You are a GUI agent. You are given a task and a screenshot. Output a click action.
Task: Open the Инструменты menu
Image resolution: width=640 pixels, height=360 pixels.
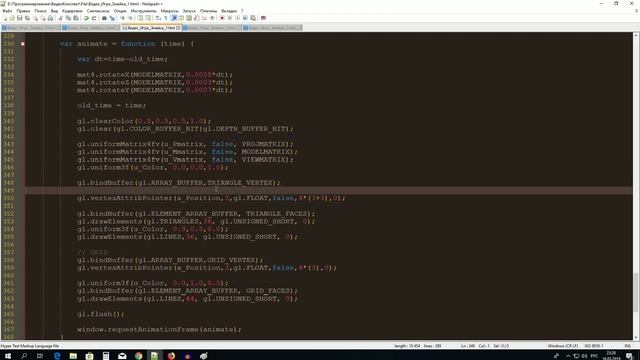tap(143, 11)
